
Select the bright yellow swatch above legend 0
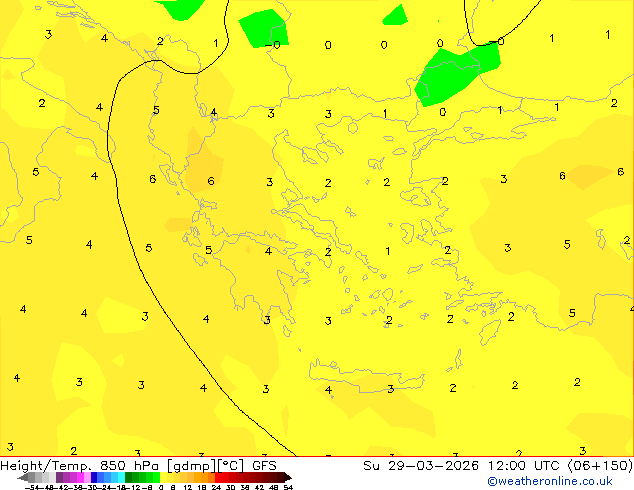163,478
